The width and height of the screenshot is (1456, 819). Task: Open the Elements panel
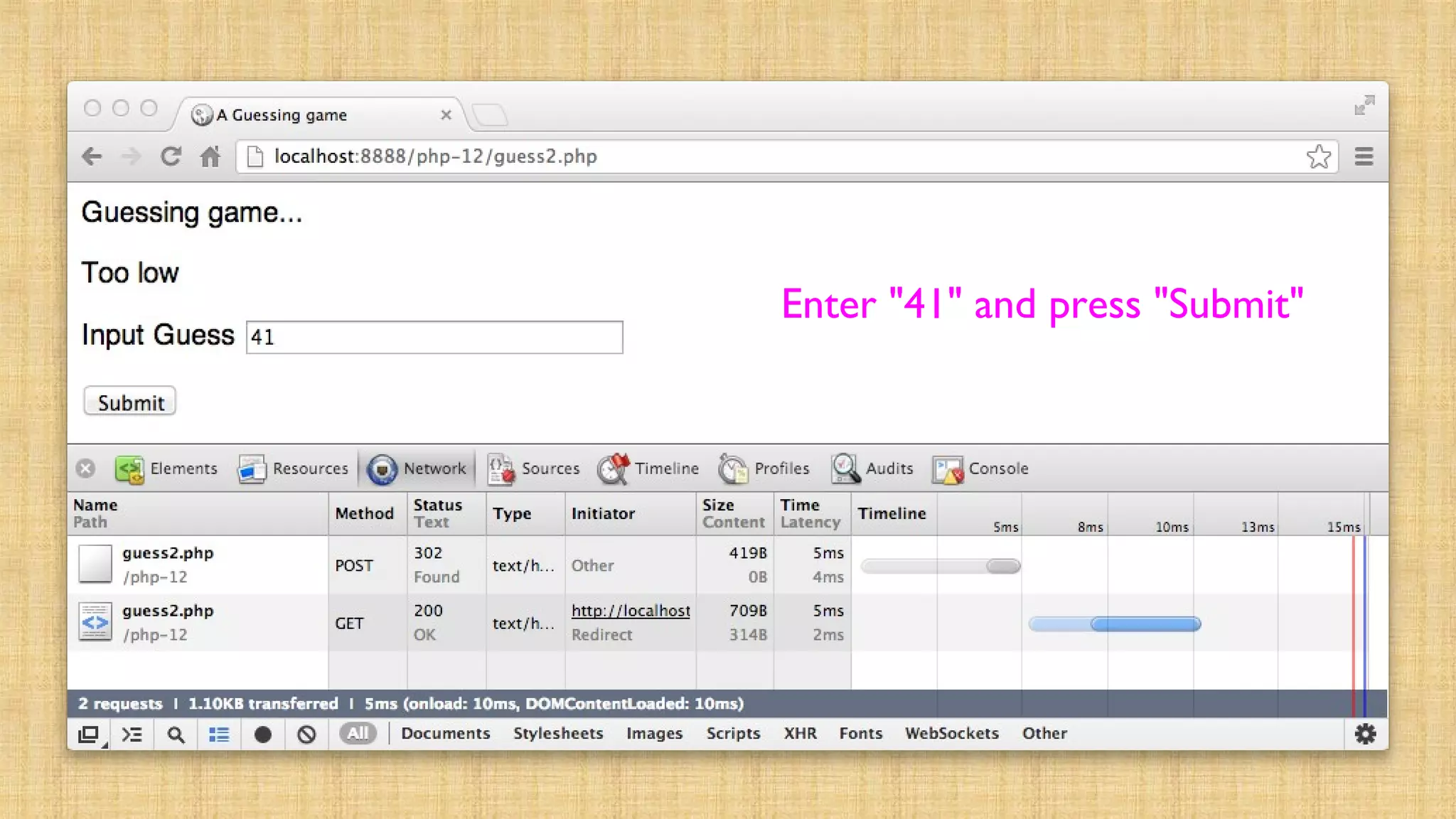tap(166, 469)
